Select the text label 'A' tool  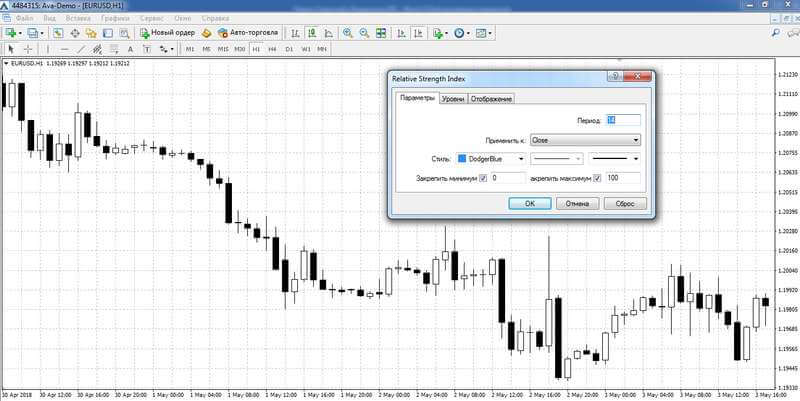(x=130, y=48)
